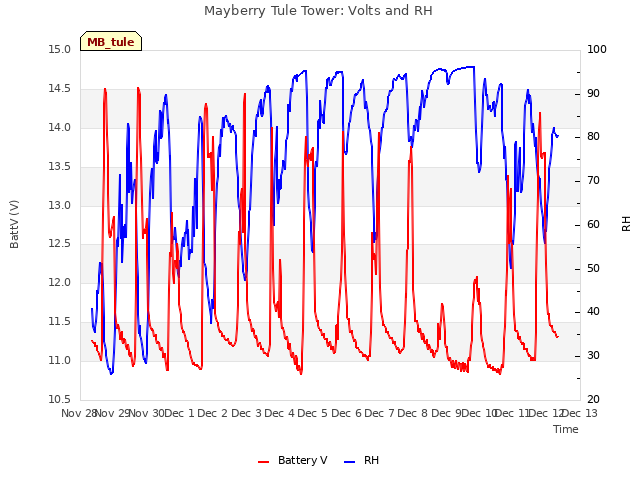Click the 12.5 tick on left axis
This screenshot has height=480, width=640.
click(x=59, y=244)
